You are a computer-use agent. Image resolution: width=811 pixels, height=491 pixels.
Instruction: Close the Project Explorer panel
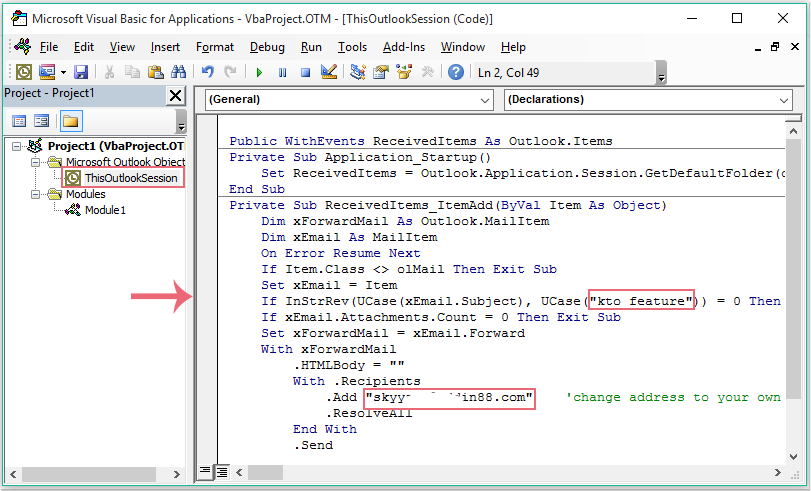(x=175, y=95)
